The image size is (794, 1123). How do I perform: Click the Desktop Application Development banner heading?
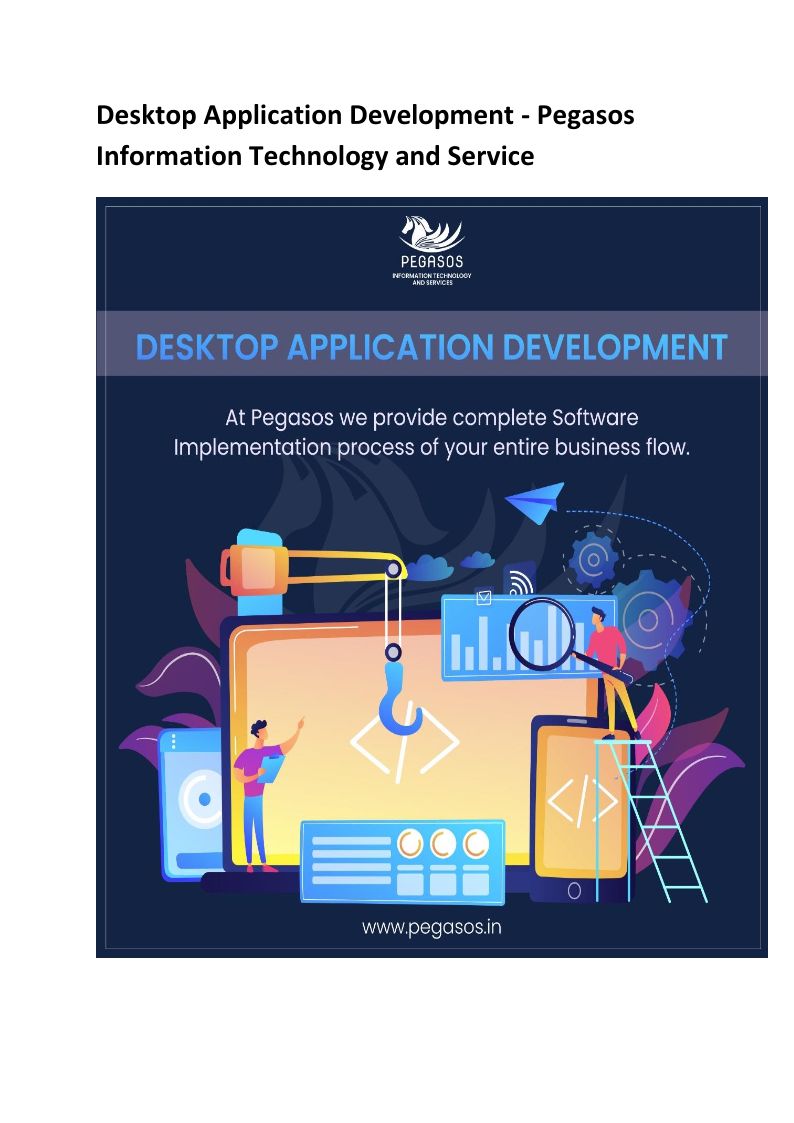431,347
